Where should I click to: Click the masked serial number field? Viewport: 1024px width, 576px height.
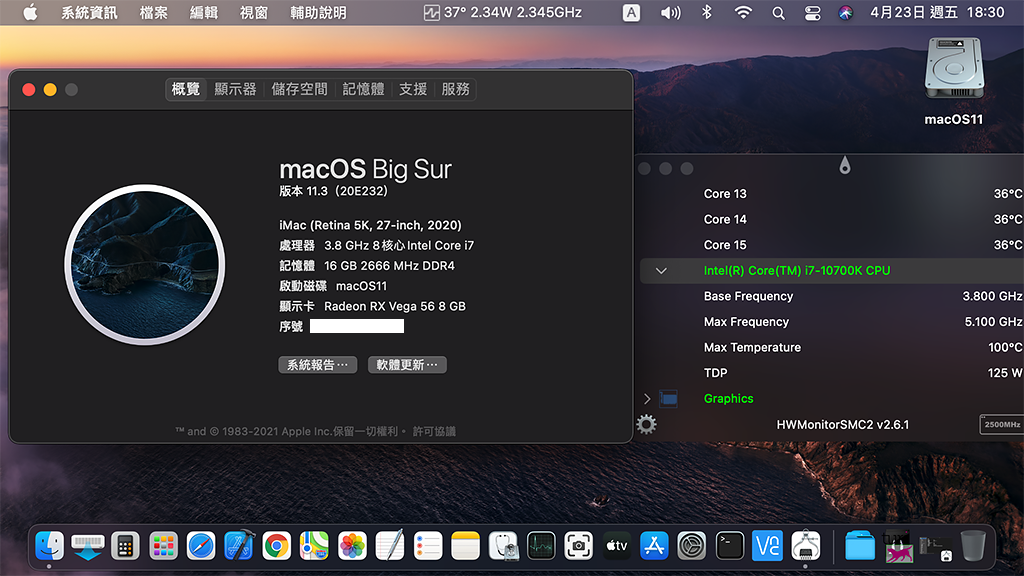[x=357, y=326]
